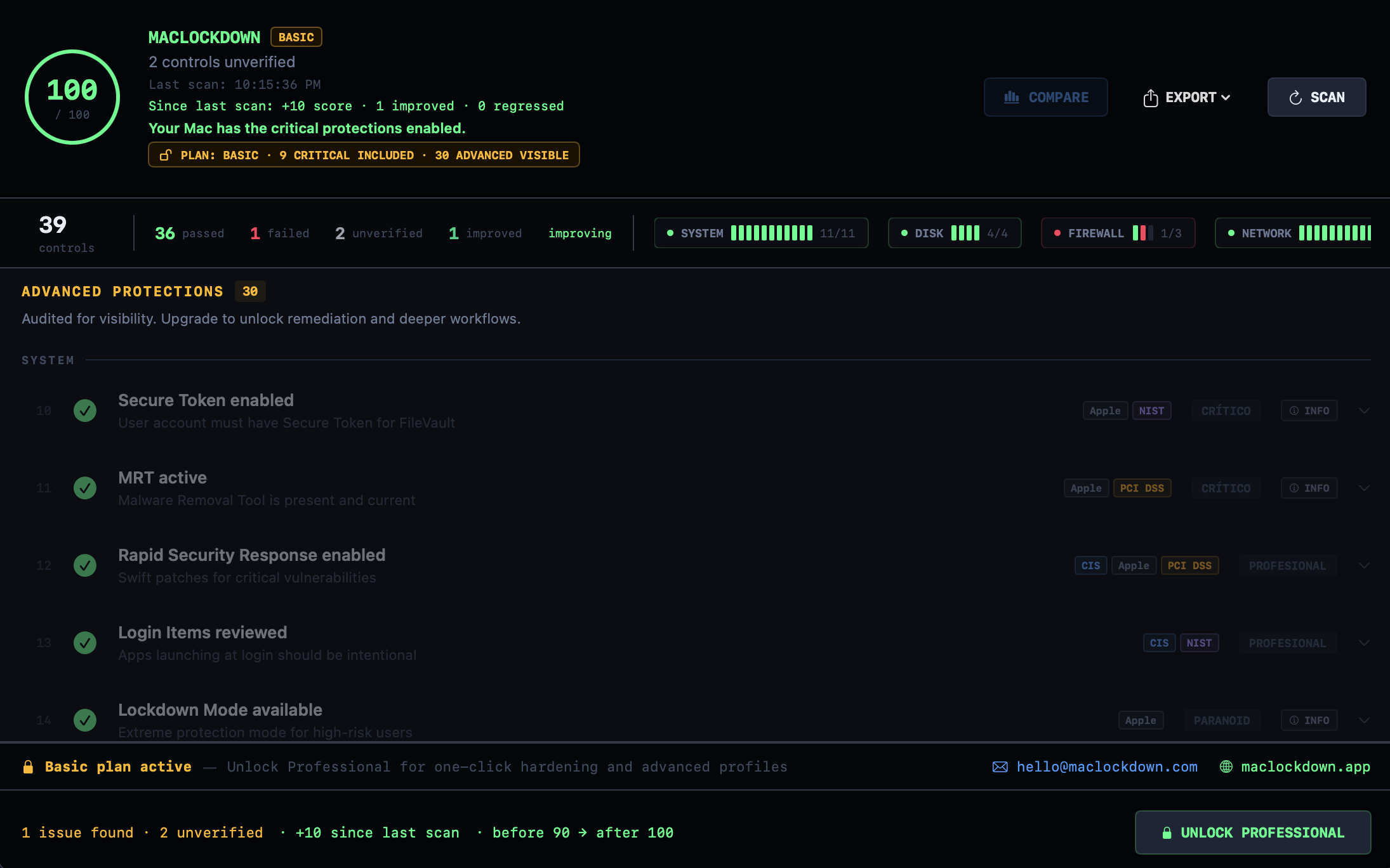Click the plan Basic critical included banner
The image size is (1390, 868).
364,155
